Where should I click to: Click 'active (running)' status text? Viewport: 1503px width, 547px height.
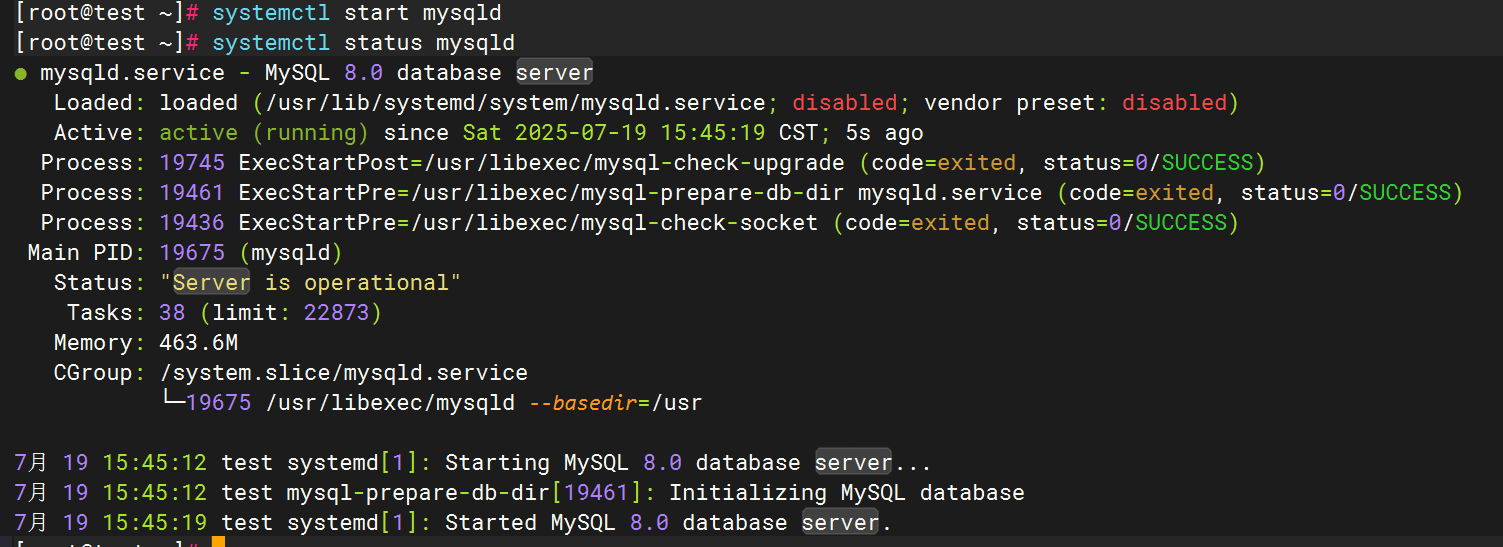click(x=264, y=133)
